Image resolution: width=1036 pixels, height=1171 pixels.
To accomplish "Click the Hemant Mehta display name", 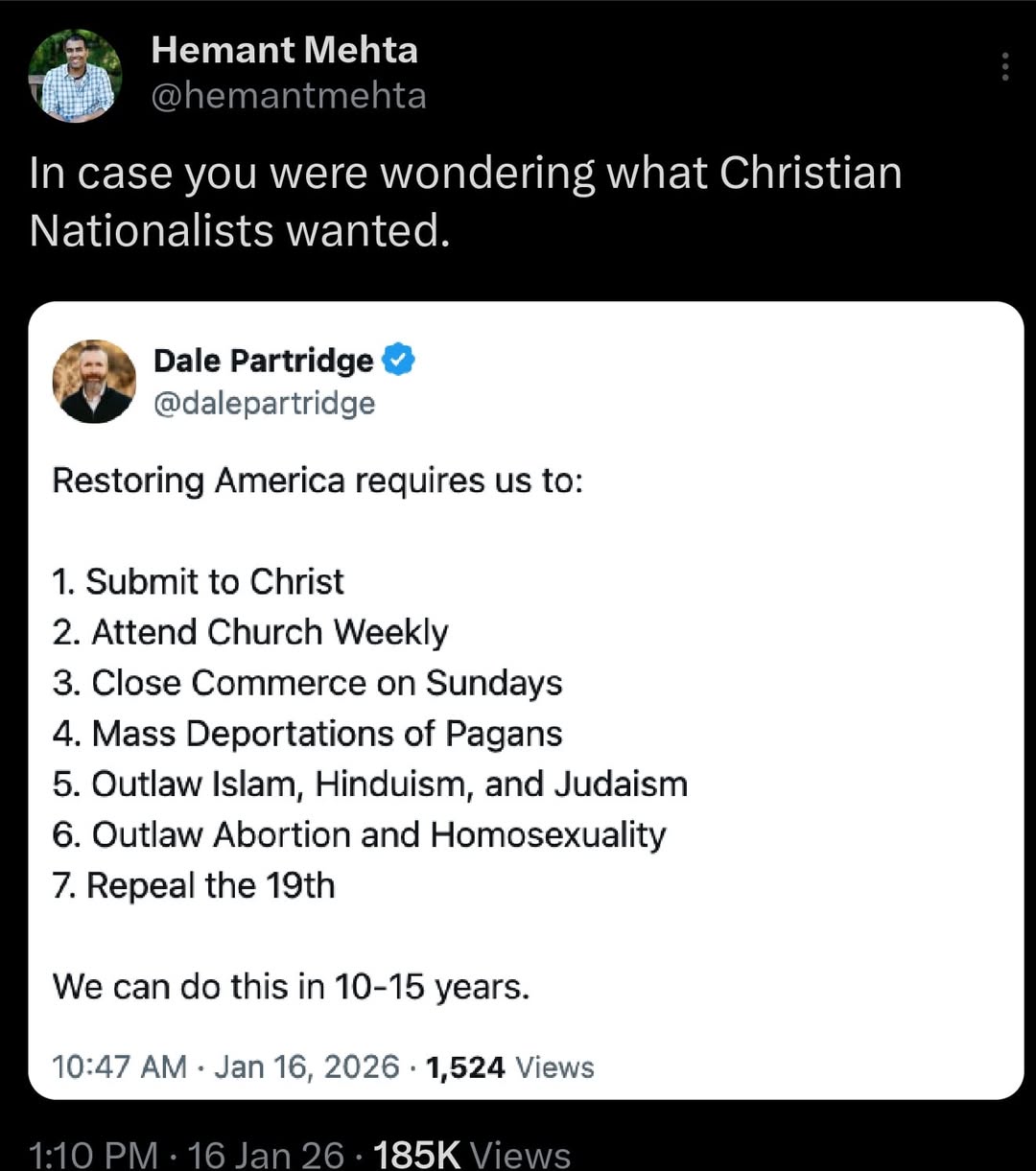I will [284, 50].
